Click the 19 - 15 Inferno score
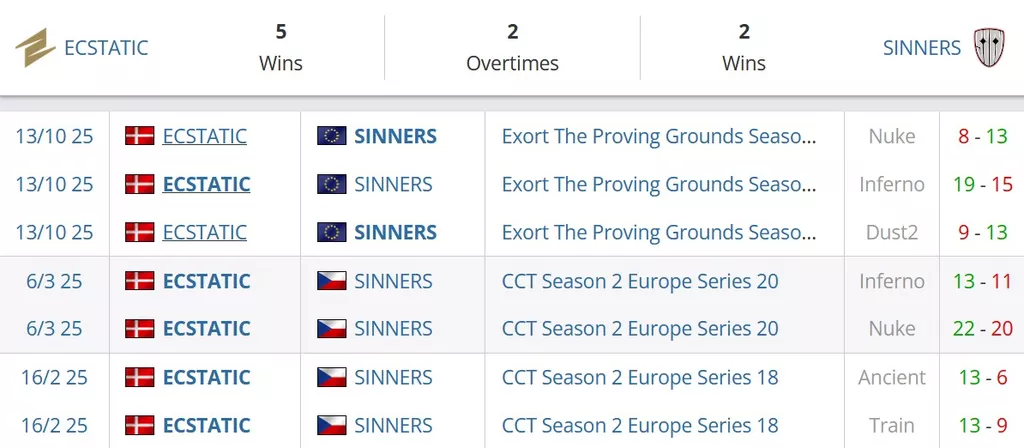 (983, 184)
